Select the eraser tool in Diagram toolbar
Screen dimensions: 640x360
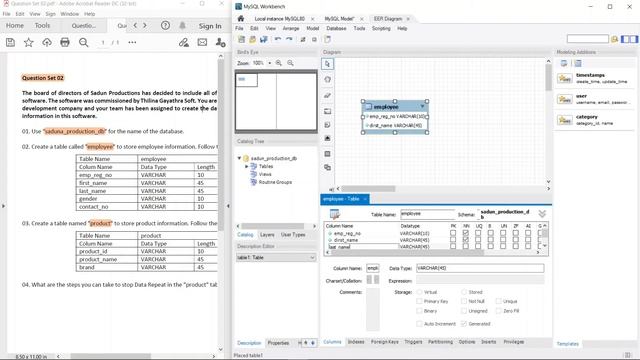[x=327, y=96]
